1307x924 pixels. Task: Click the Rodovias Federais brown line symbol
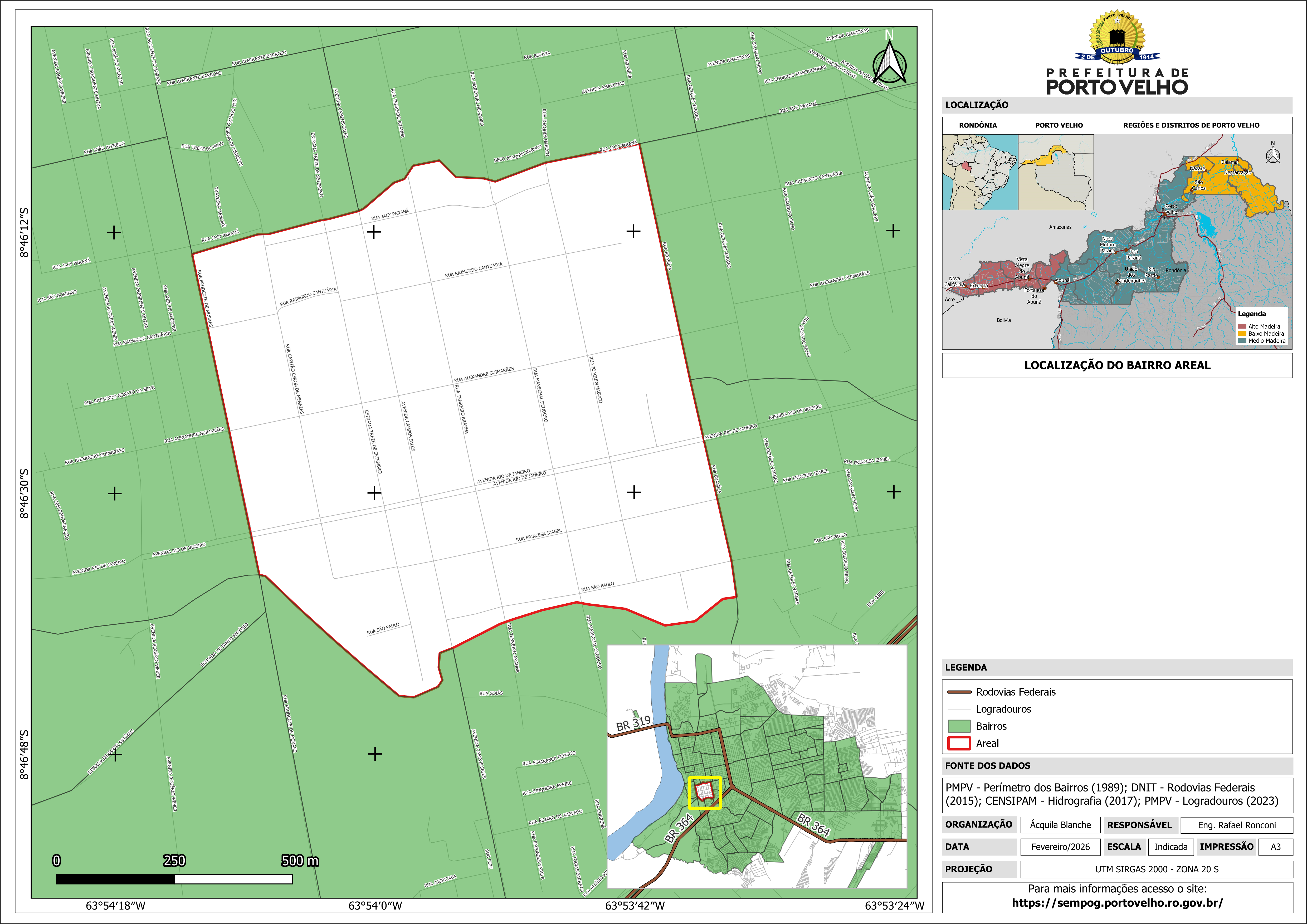(959, 692)
